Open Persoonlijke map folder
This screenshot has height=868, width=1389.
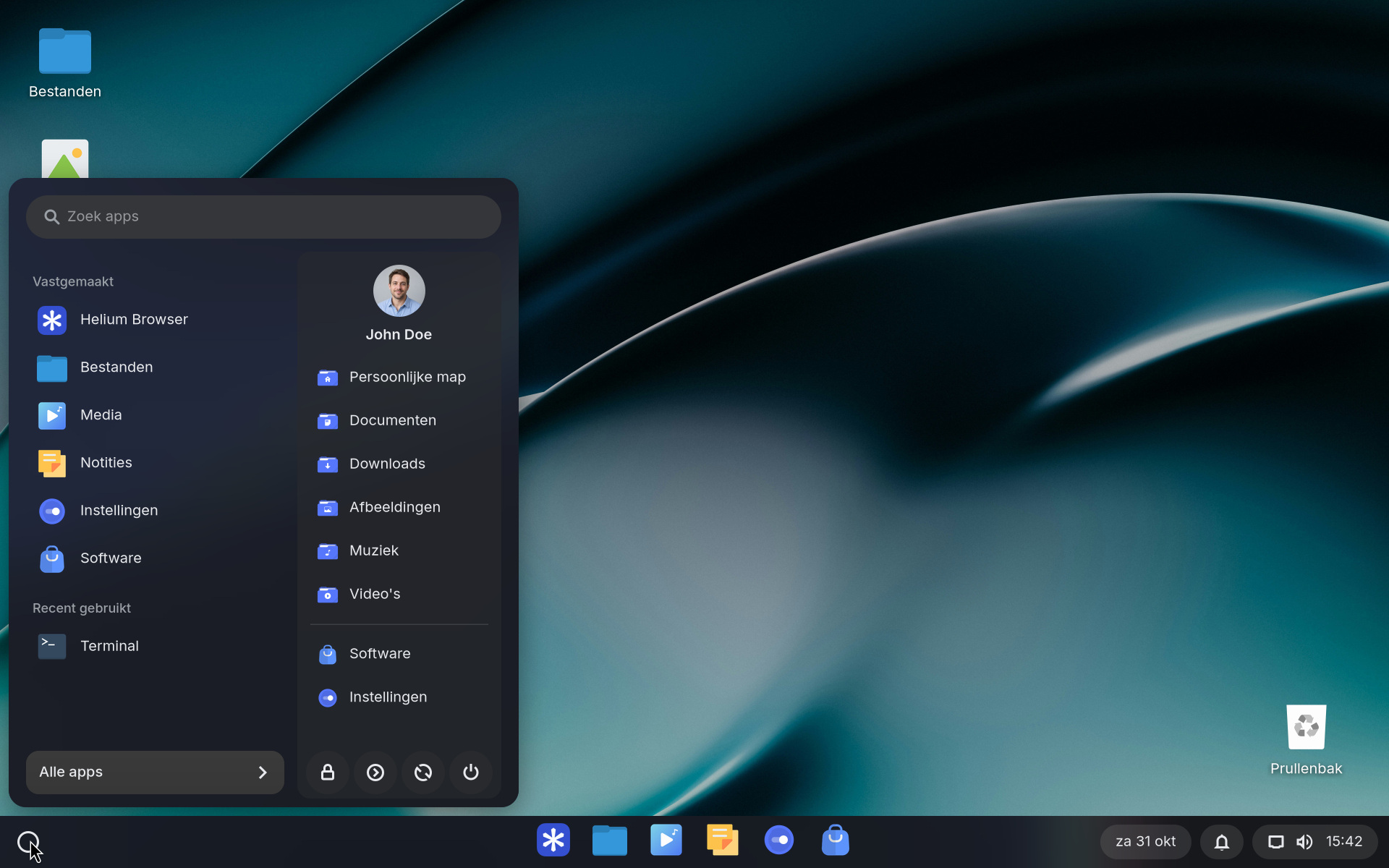[x=399, y=377]
